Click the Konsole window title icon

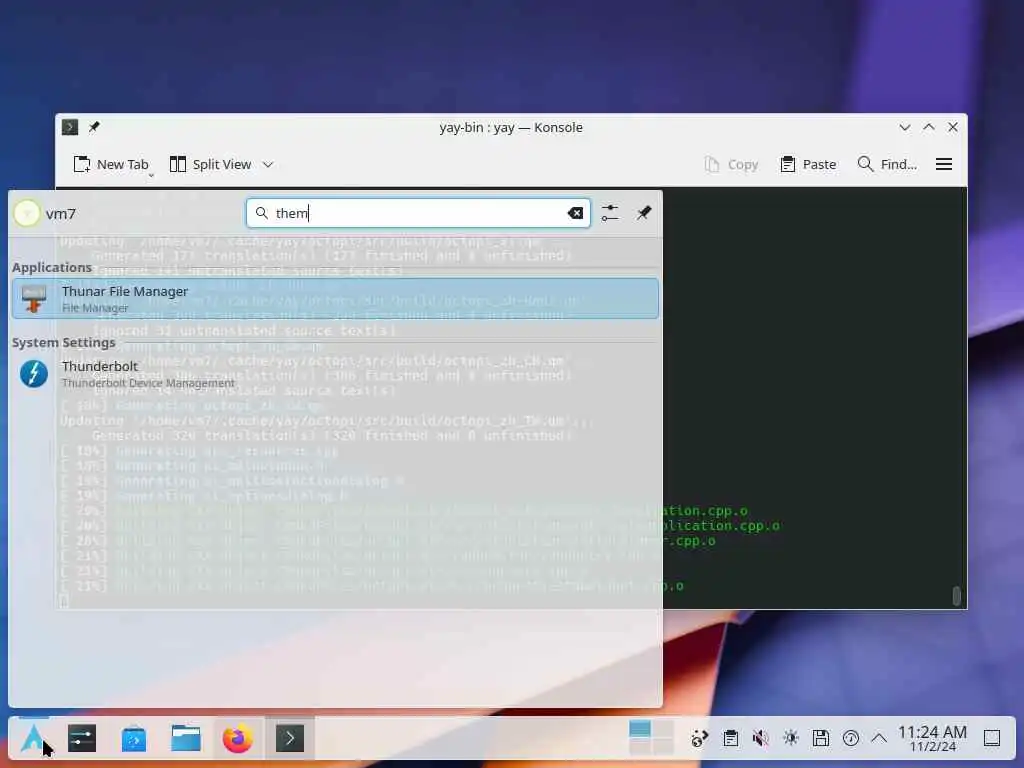coord(70,127)
